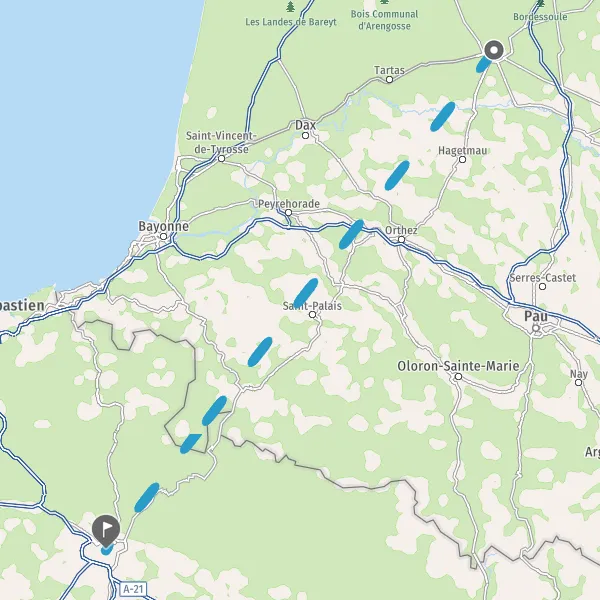Screen dimensions: 600x600
Task: Click the Hagetmau town marker
Action: (462, 159)
